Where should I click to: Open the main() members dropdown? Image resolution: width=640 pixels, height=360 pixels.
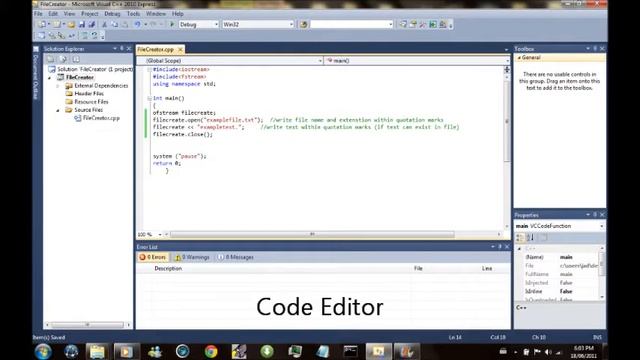(x=507, y=61)
